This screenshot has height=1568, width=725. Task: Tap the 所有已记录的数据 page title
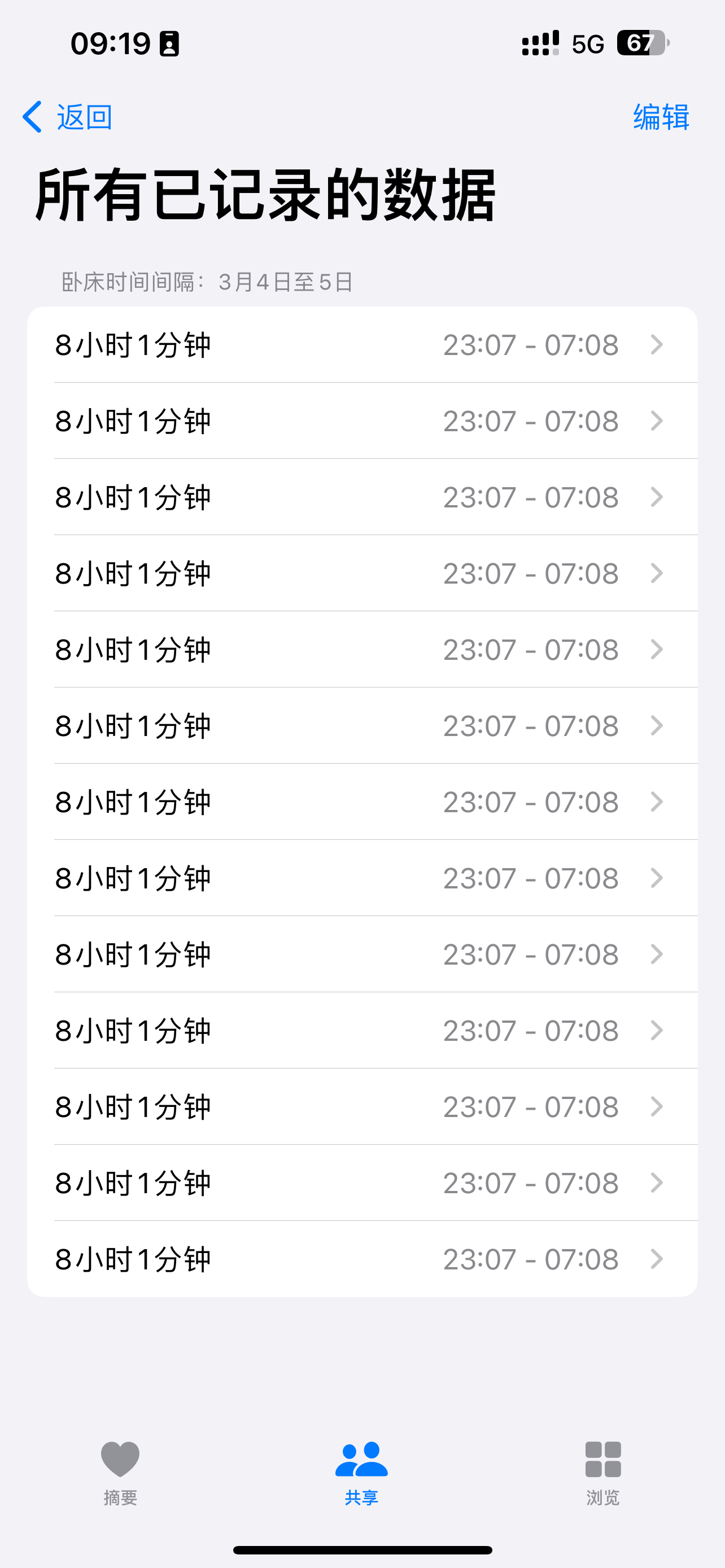point(265,195)
